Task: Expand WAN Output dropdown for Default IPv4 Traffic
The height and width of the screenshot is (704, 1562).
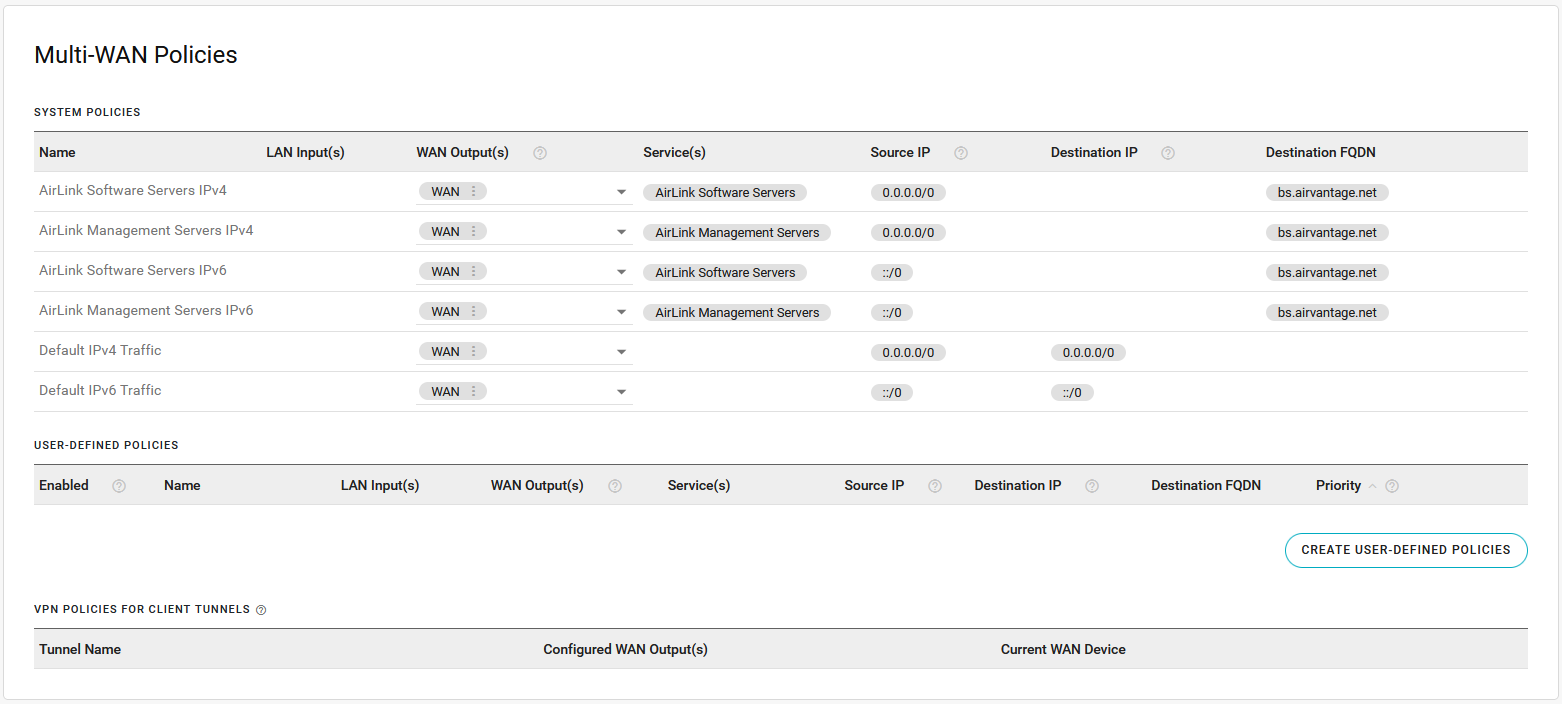Action: (621, 352)
